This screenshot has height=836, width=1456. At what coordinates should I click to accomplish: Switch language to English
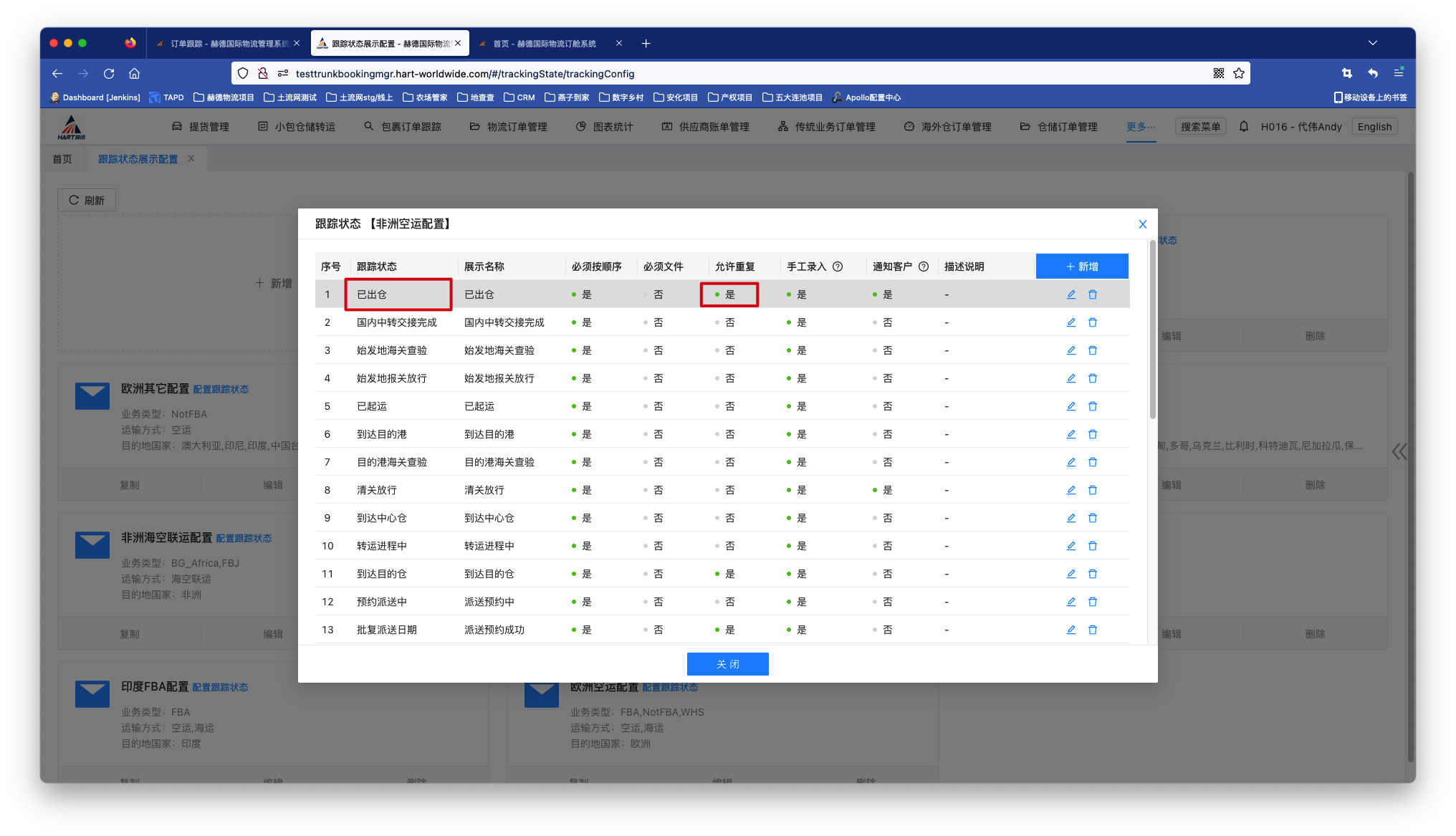[1374, 127]
